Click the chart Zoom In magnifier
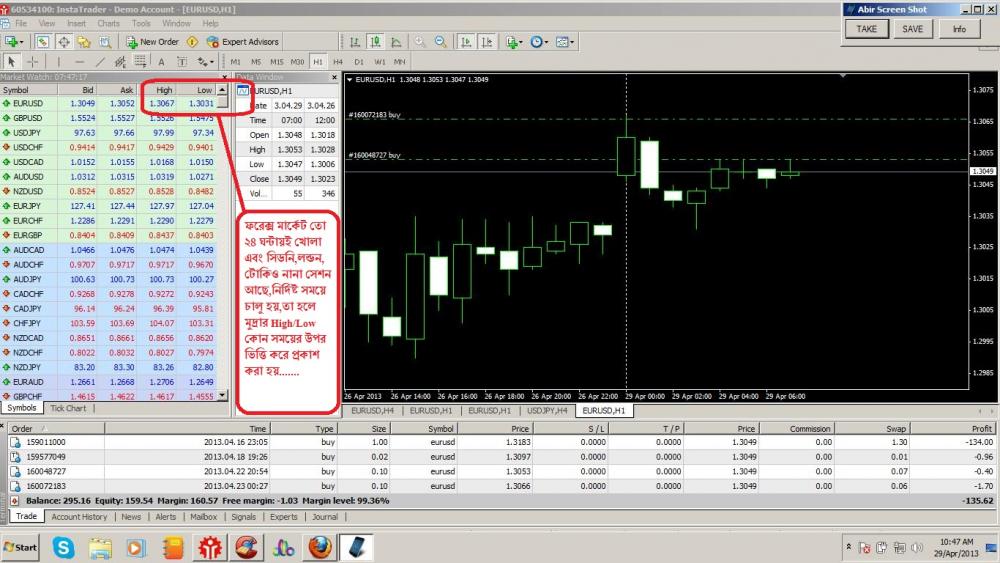Screen dimensions: 1000x563 pyautogui.click(x=420, y=41)
